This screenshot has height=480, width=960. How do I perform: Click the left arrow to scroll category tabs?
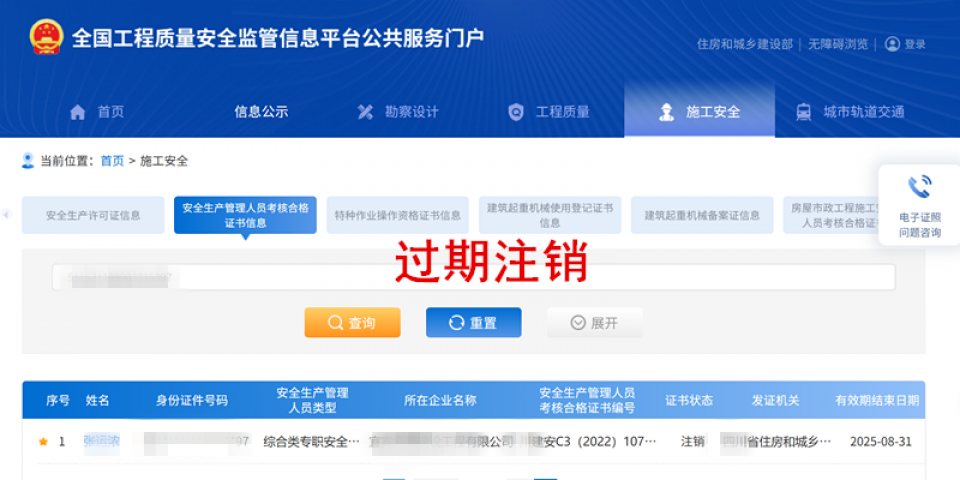point(6,215)
